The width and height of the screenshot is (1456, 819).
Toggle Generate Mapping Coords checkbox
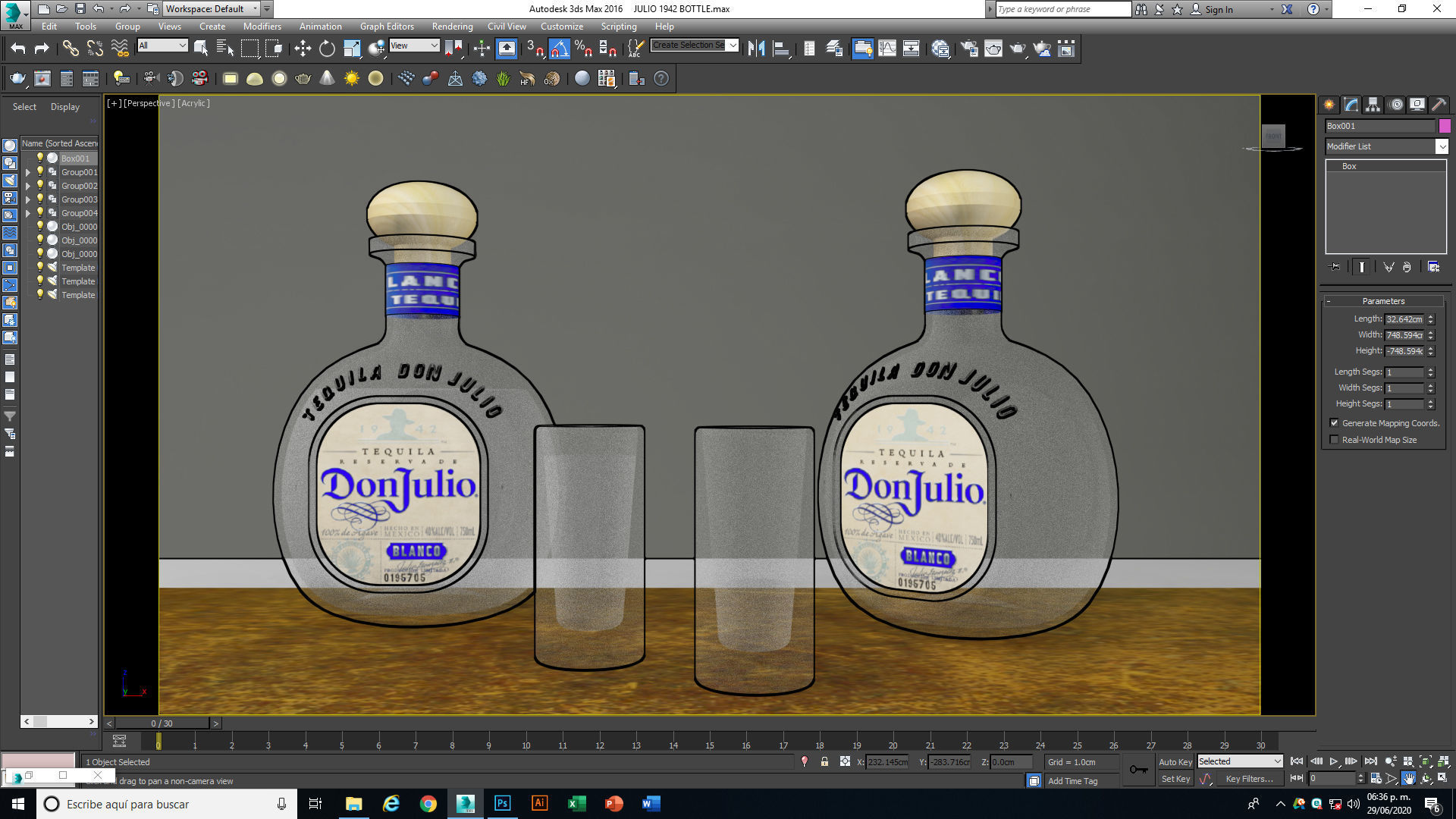tap(1334, 423)
